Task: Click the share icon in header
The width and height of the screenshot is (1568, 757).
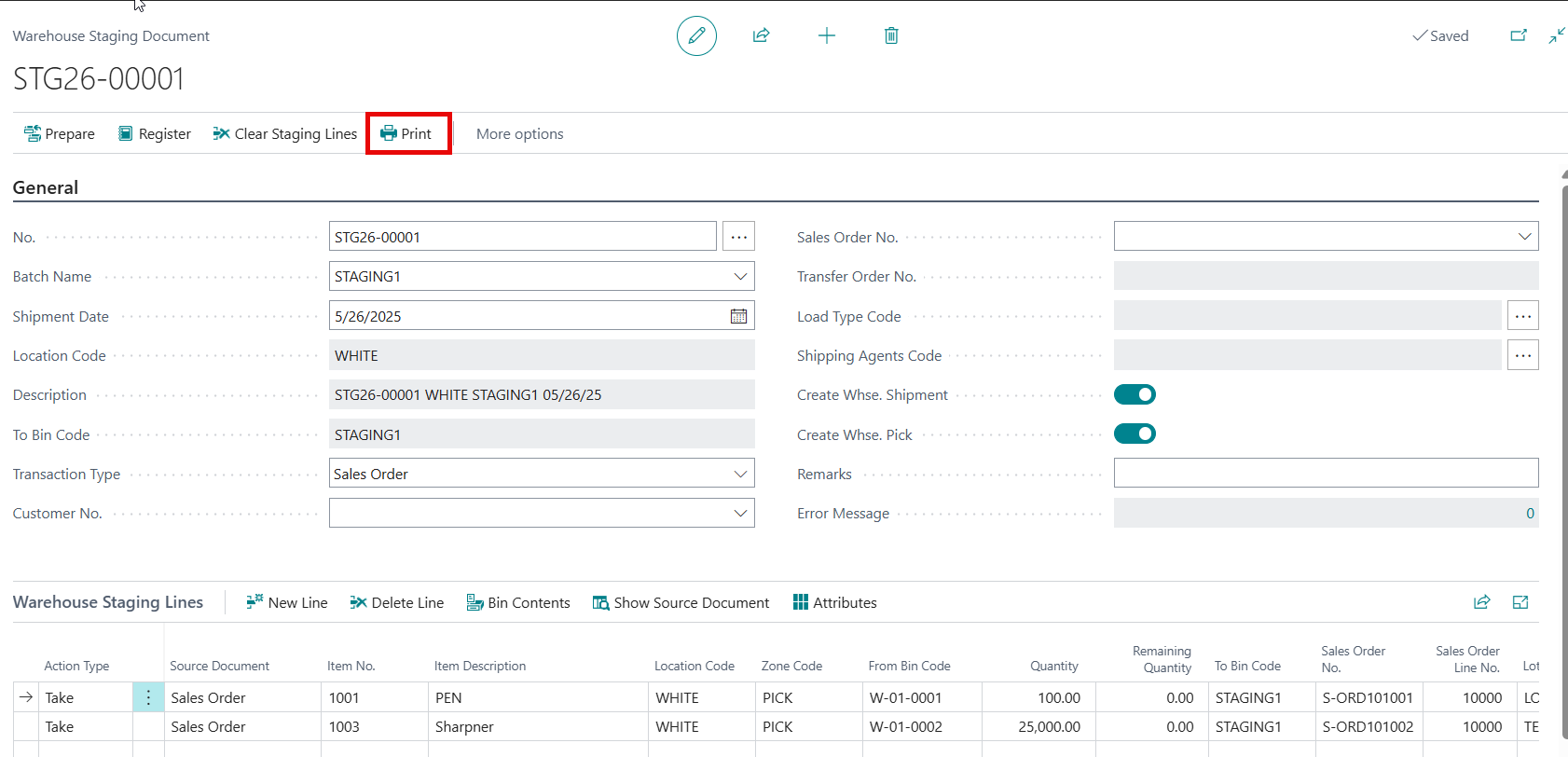Action: coord(761,36)
